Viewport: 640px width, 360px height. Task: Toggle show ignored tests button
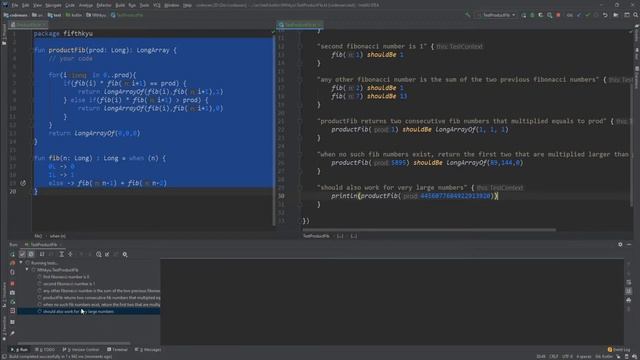tap(31, 254)
